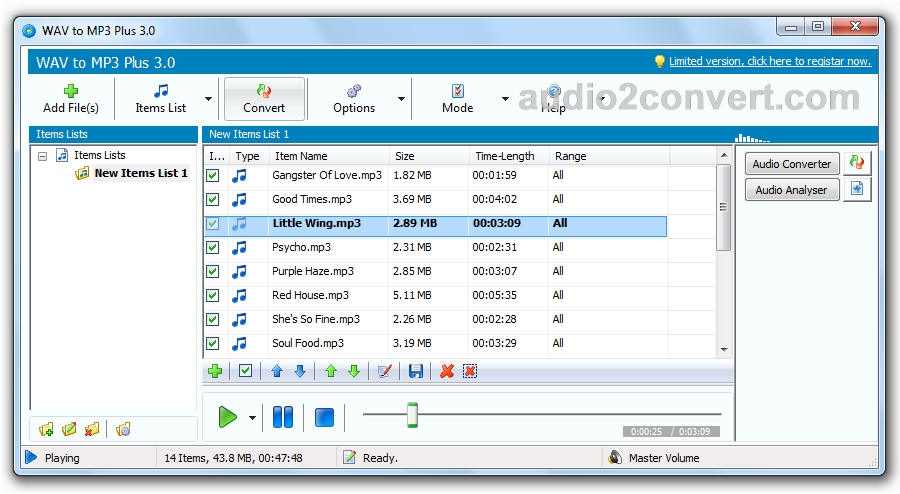
Task: Click the green down arrow icon
Action: click(354, 371)
